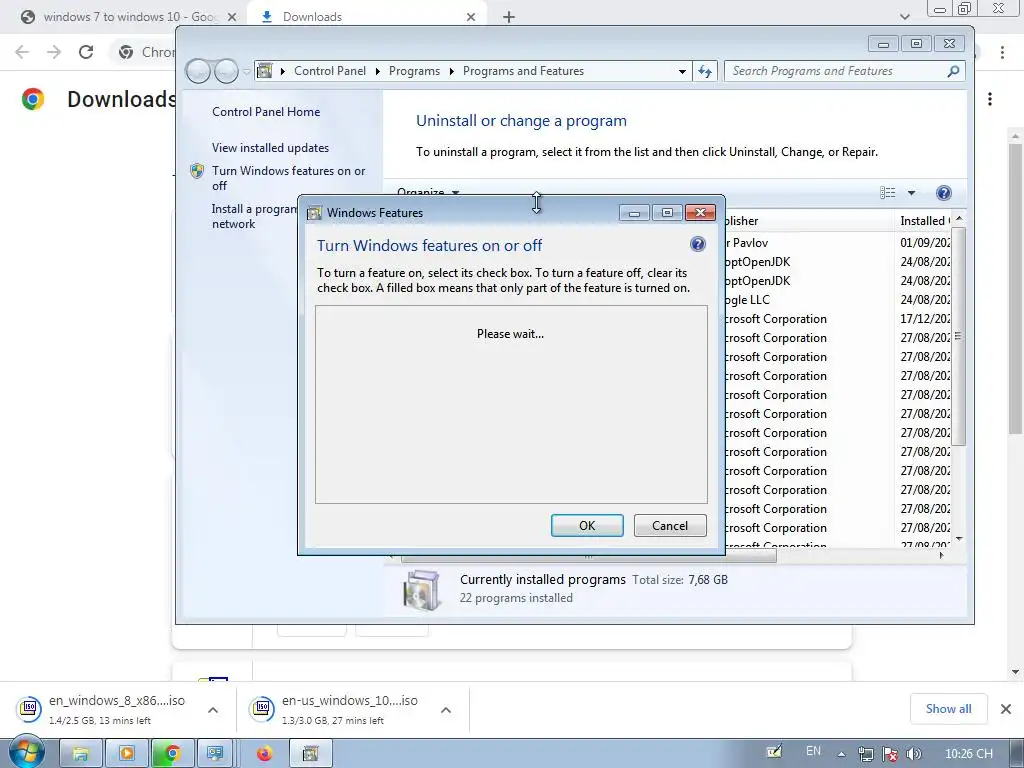Click the taskbar clock 10:26
Screen dimensions: 1024x768
tap(968, 754)
